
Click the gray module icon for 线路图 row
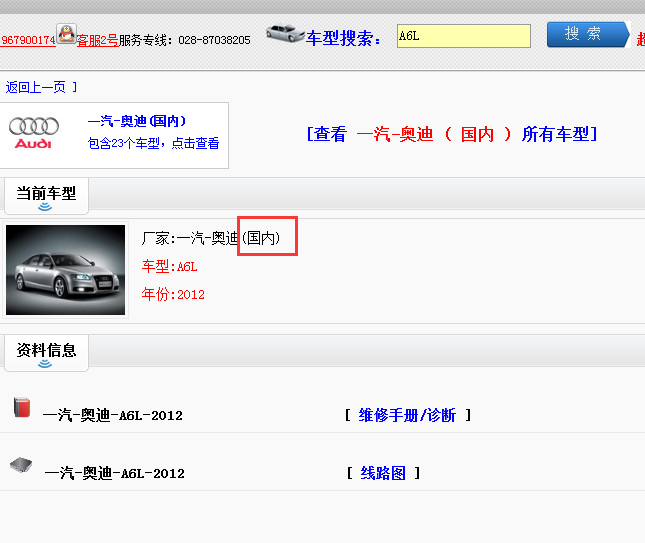tap(21, 465)
